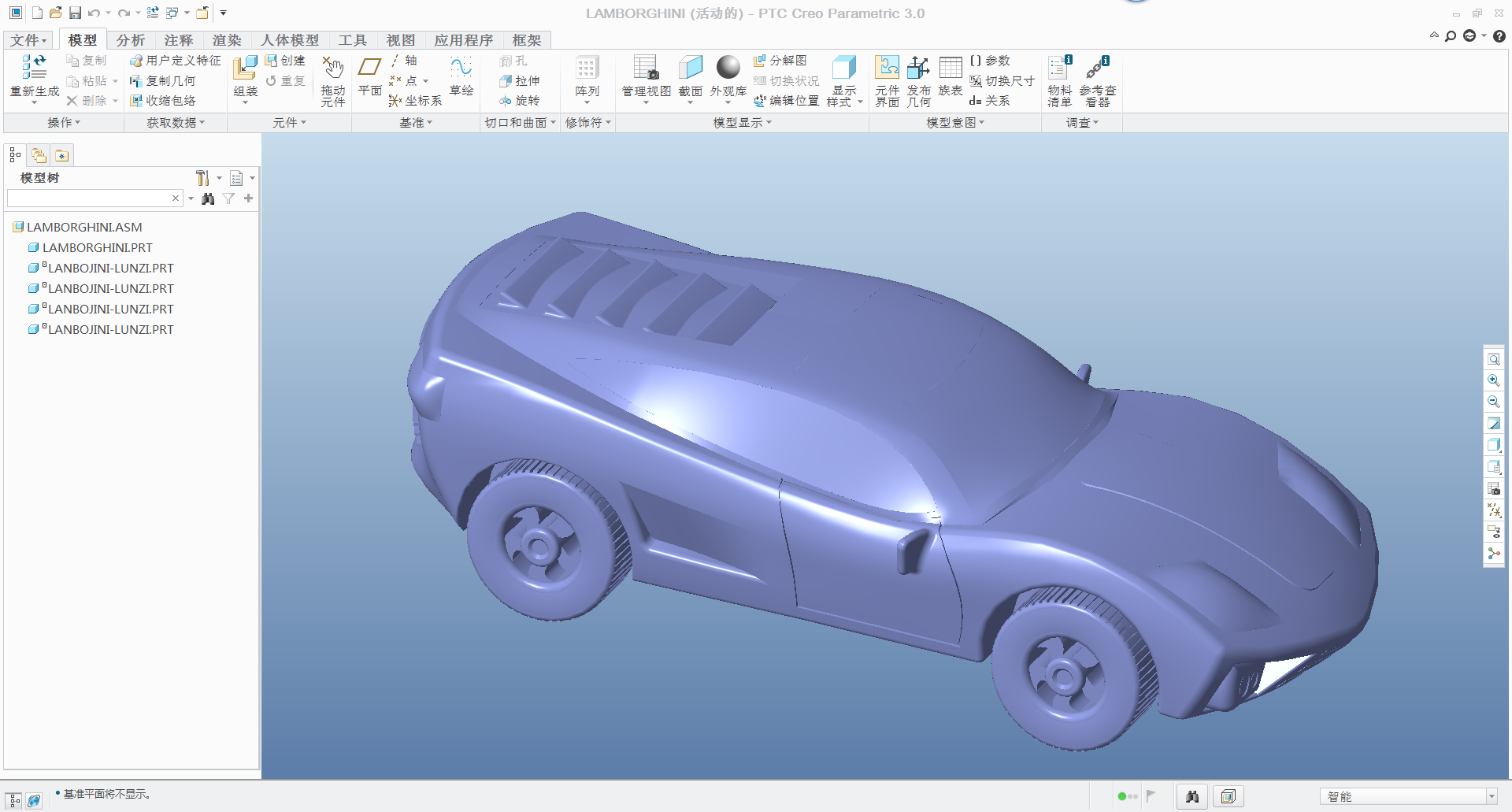Switch to the 注释 (Annotate) tab

point(179,40)
